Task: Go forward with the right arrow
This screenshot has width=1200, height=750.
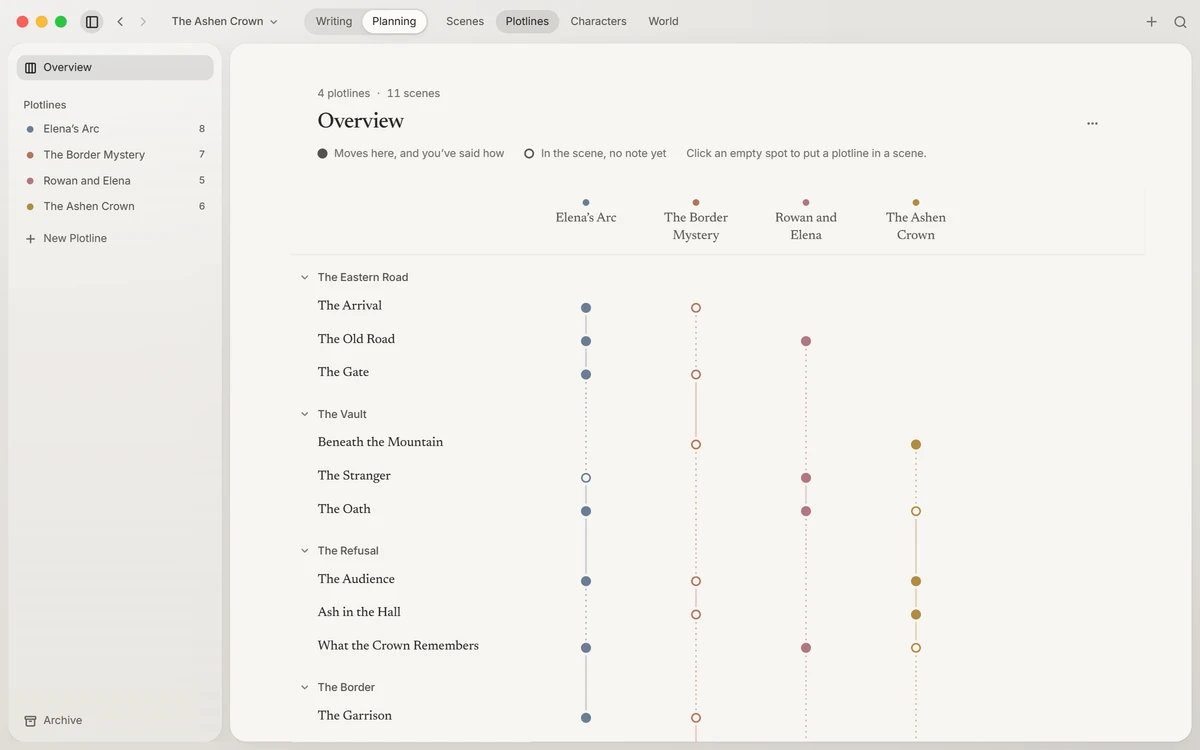Action: 143,21
